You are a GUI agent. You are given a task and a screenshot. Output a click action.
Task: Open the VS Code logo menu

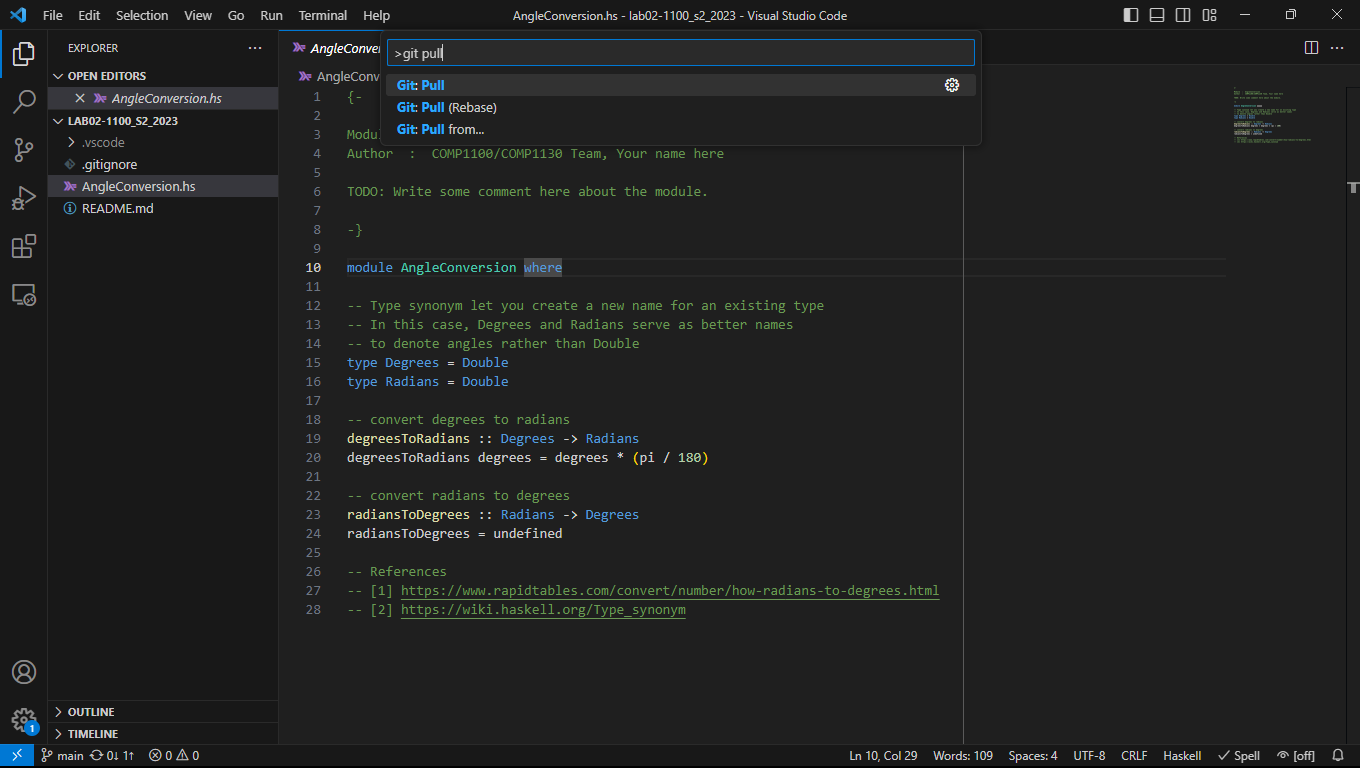pyautogui.click(x=17, y=15)
